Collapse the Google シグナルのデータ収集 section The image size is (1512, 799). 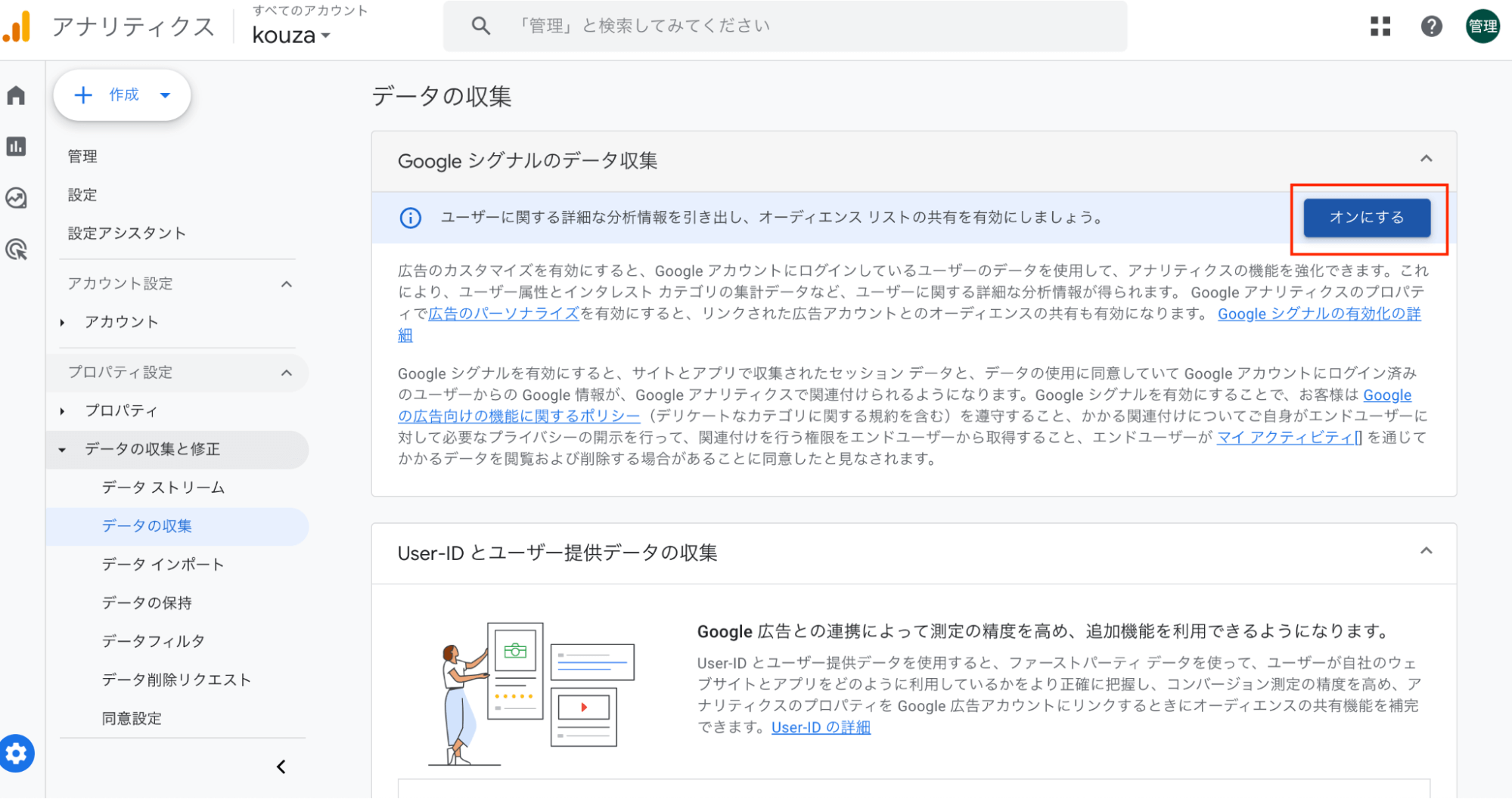point(1427,159)
